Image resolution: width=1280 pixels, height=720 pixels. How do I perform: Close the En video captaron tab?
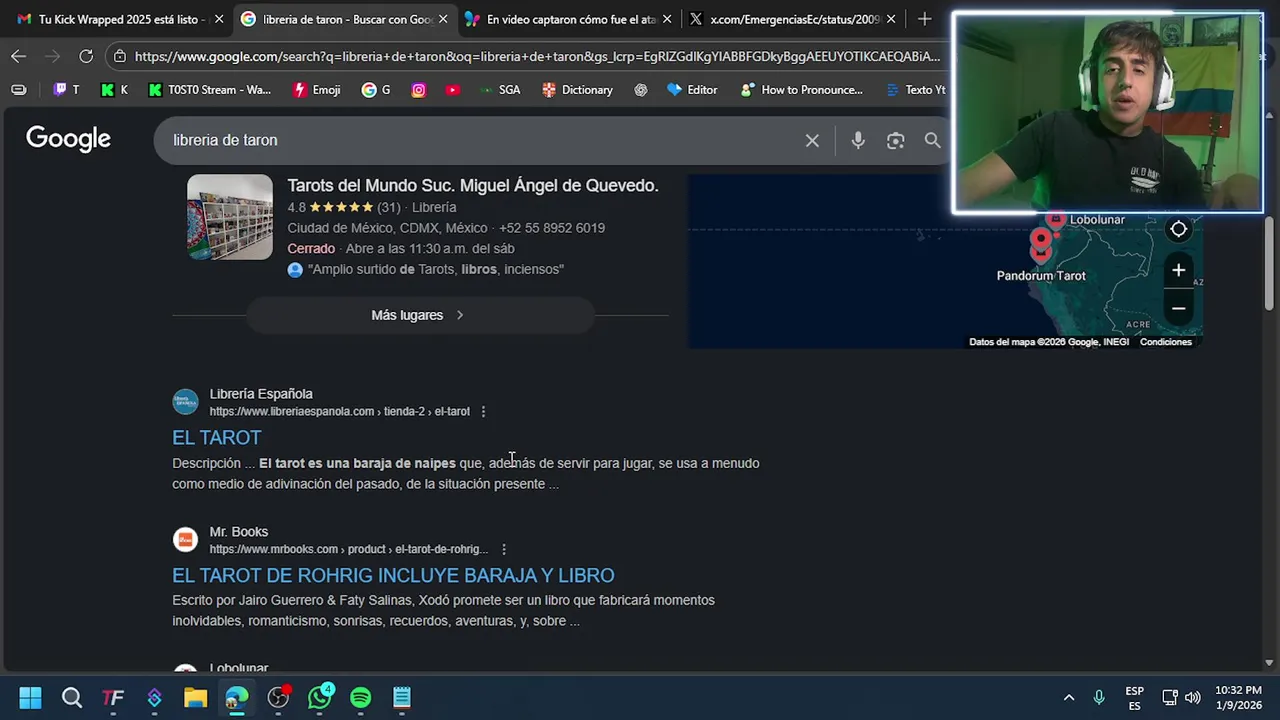667,19
